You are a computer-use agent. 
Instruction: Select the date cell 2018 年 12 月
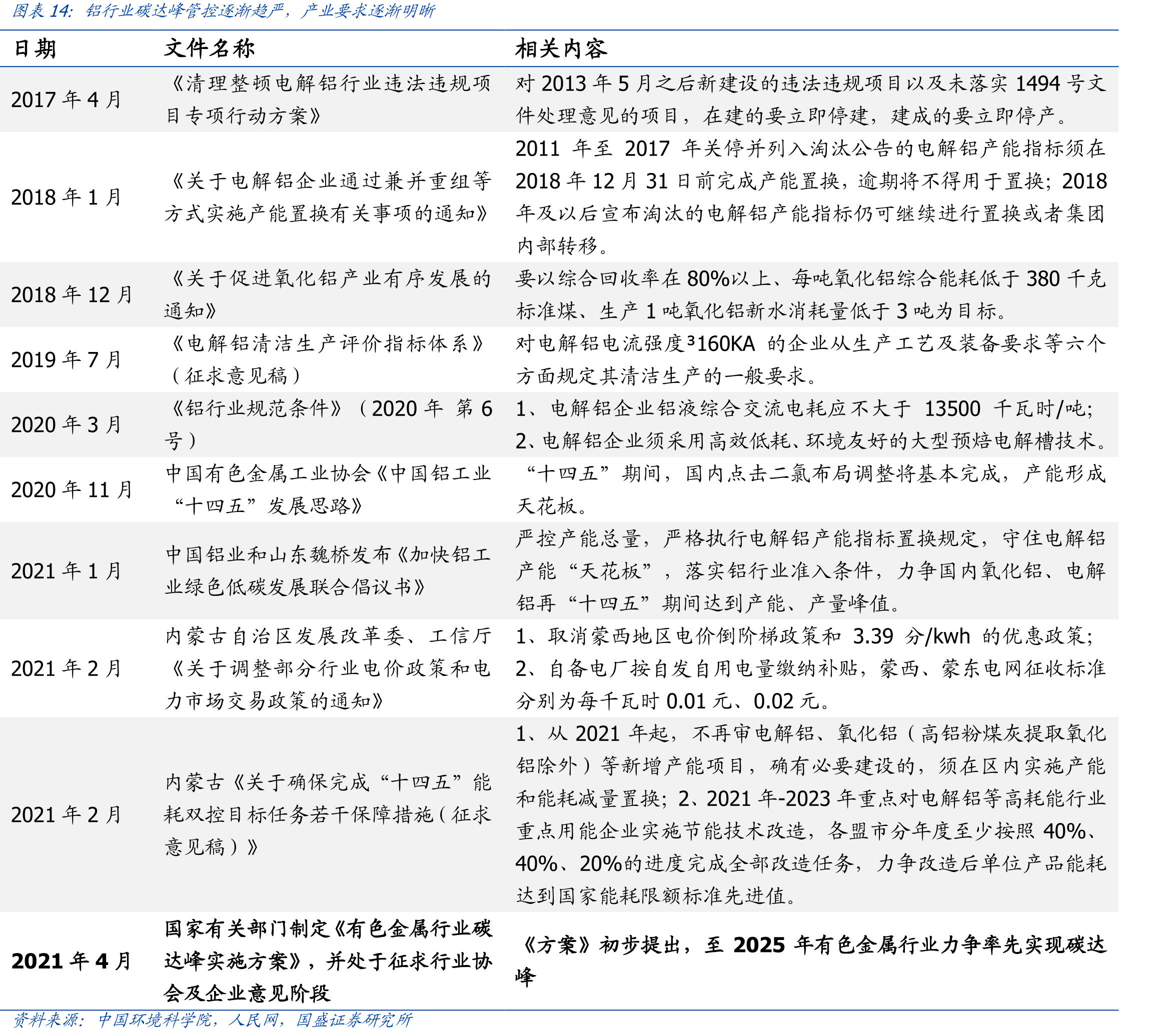(x=72, y=294)
